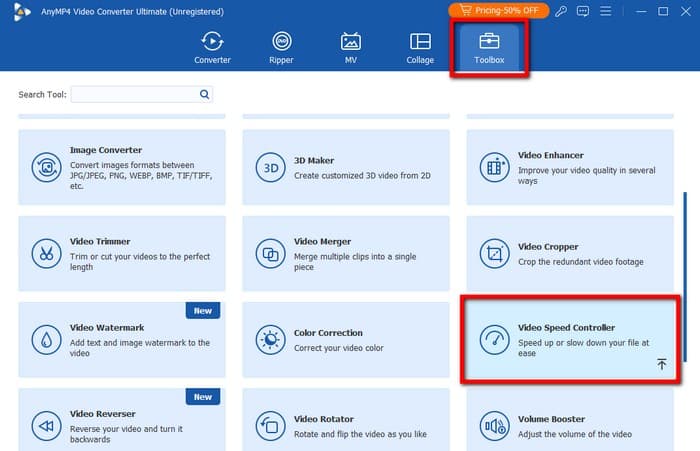Click the Video Merger icon
The image size is (700, 451).
(271, 253)
